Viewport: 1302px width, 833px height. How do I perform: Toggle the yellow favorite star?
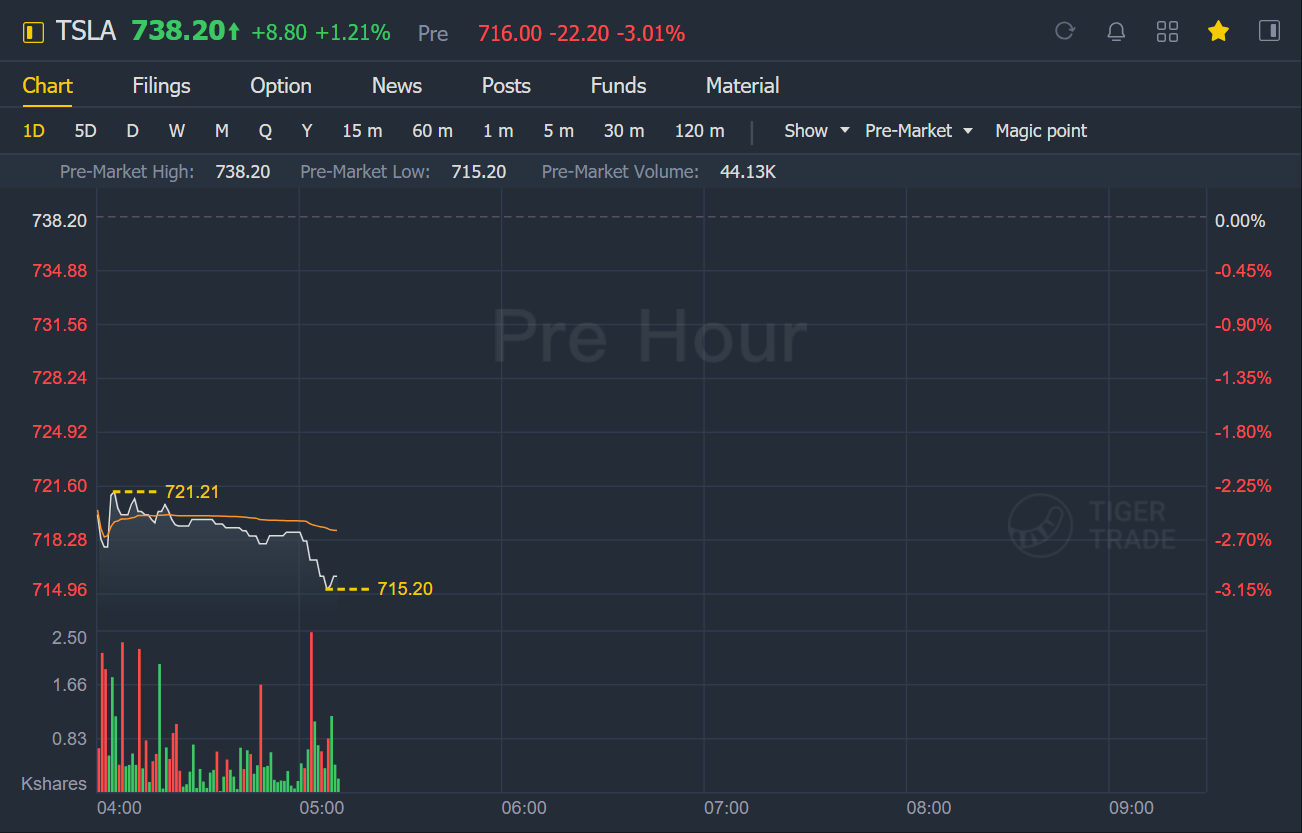[x=1218, y=32]
